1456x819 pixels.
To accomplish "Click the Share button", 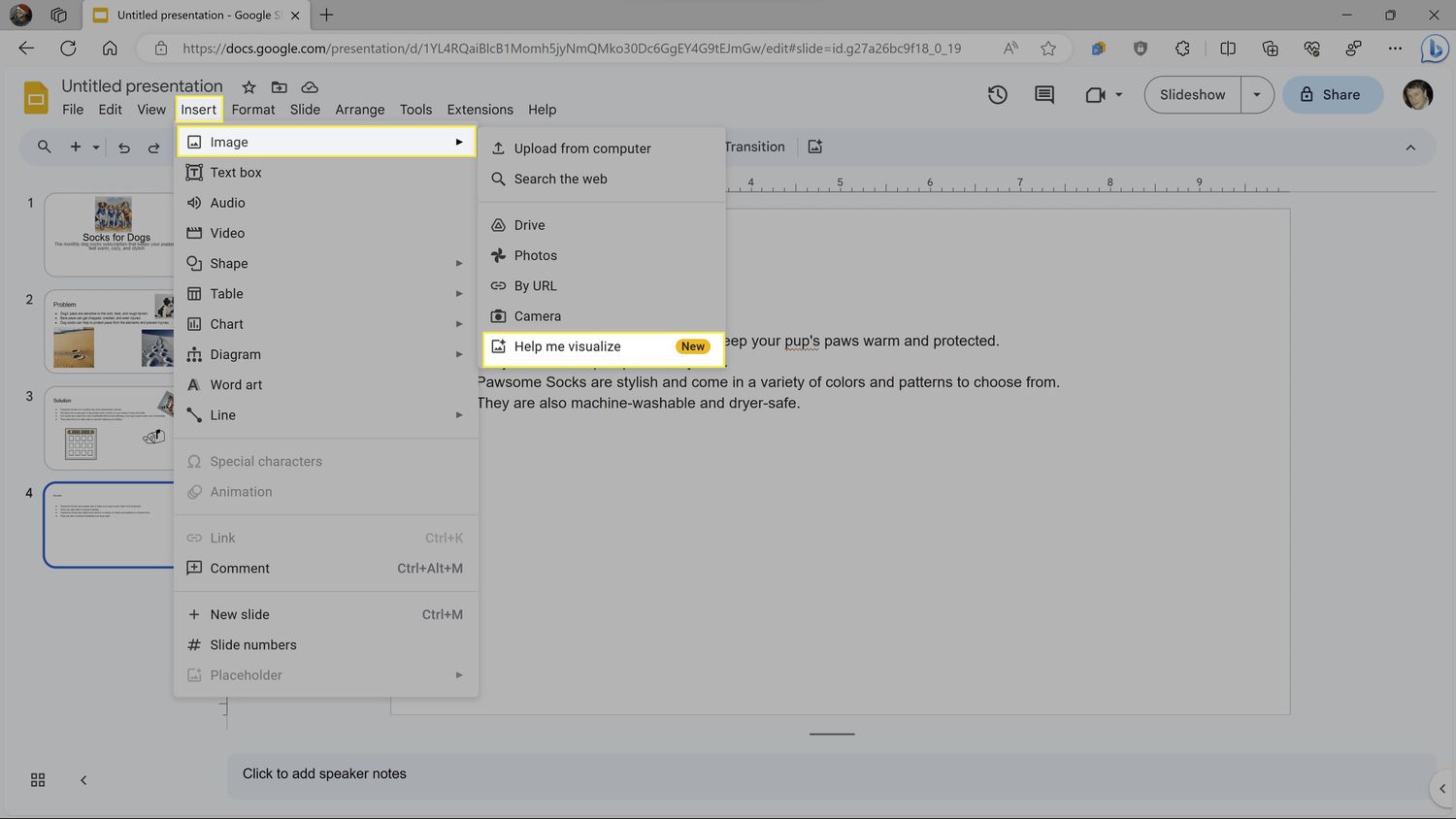I will 1332,95.
